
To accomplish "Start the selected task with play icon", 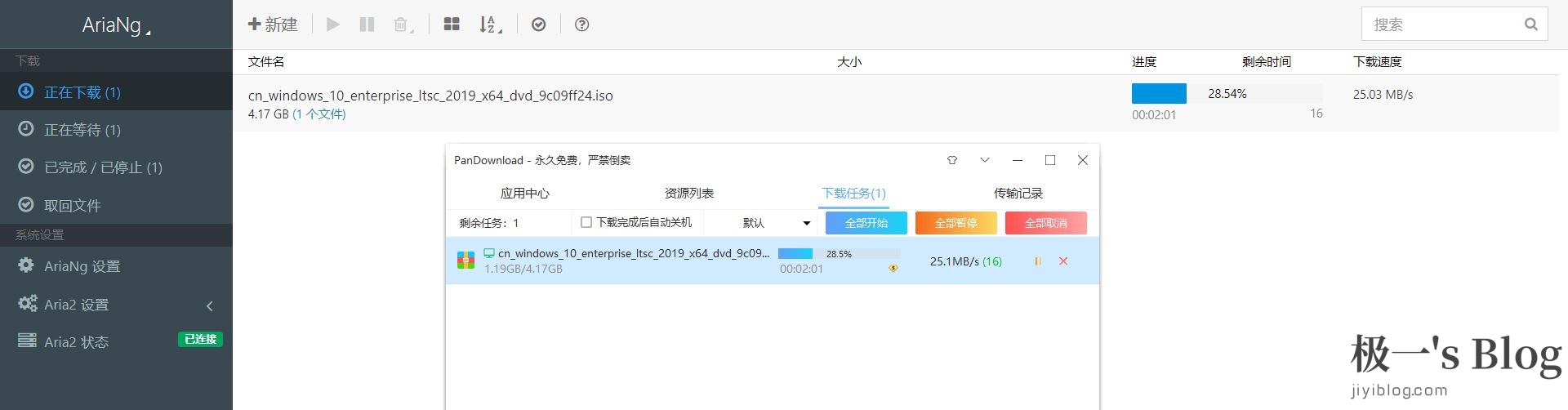I will (333, 25).
